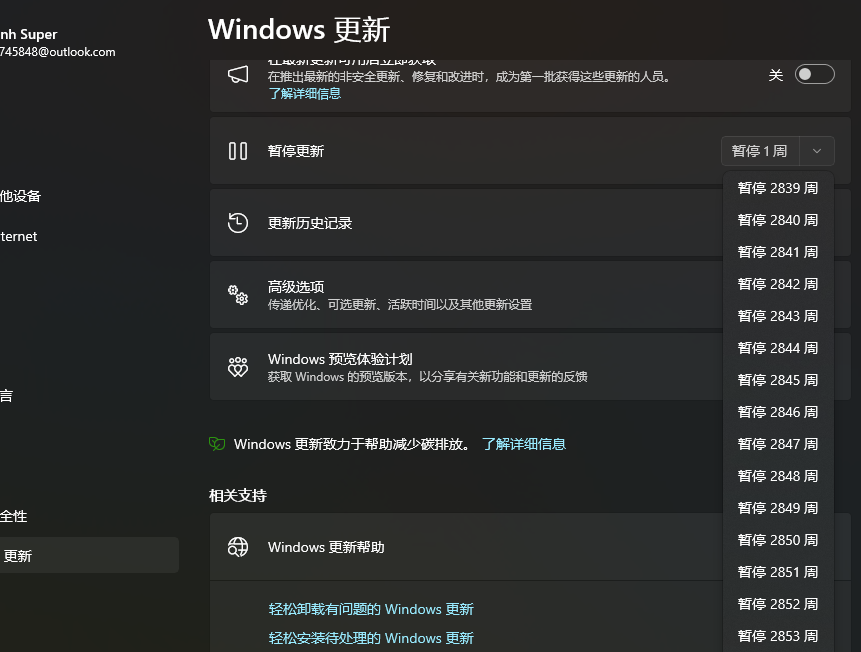The image size is (861, 652).
Task: Select 暂停 2840 周 from the dropdown
Action: 778,220
